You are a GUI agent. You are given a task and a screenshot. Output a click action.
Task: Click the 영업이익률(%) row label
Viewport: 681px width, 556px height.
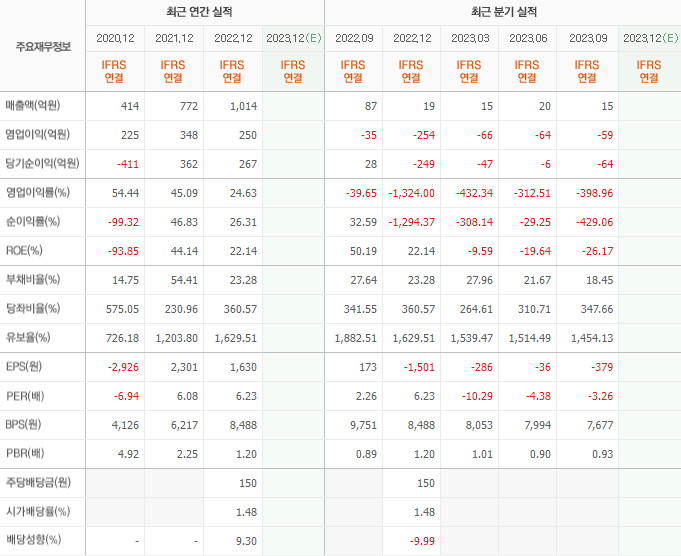coord(37,192)
